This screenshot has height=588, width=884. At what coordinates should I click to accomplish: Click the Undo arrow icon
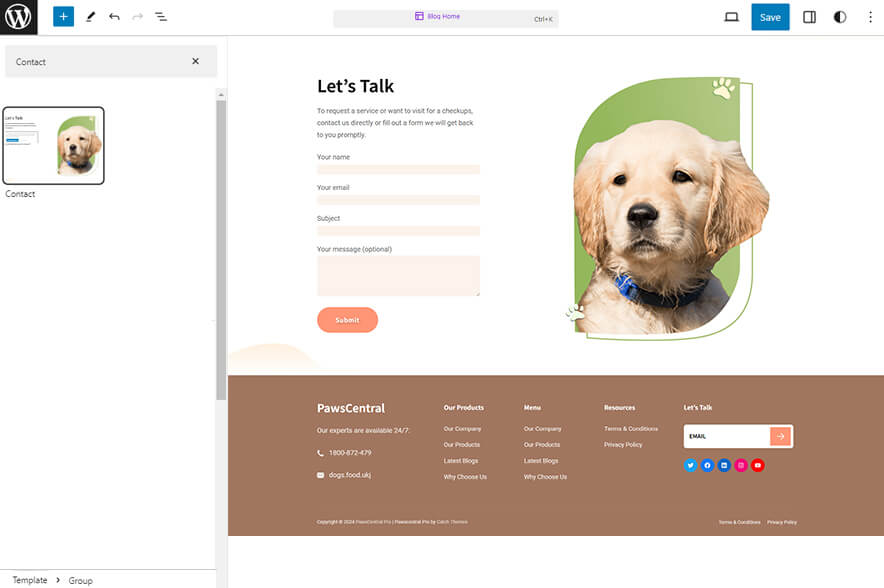tap(113, 17)
